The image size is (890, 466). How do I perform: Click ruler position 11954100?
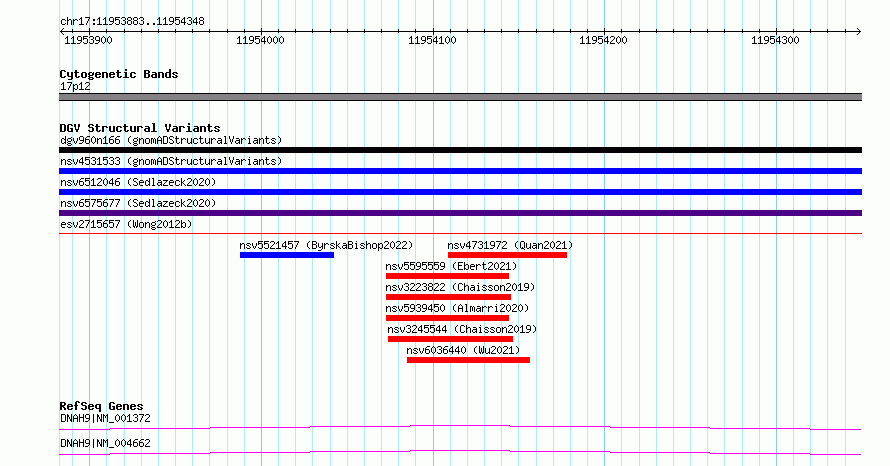click(x=433, y=40)
